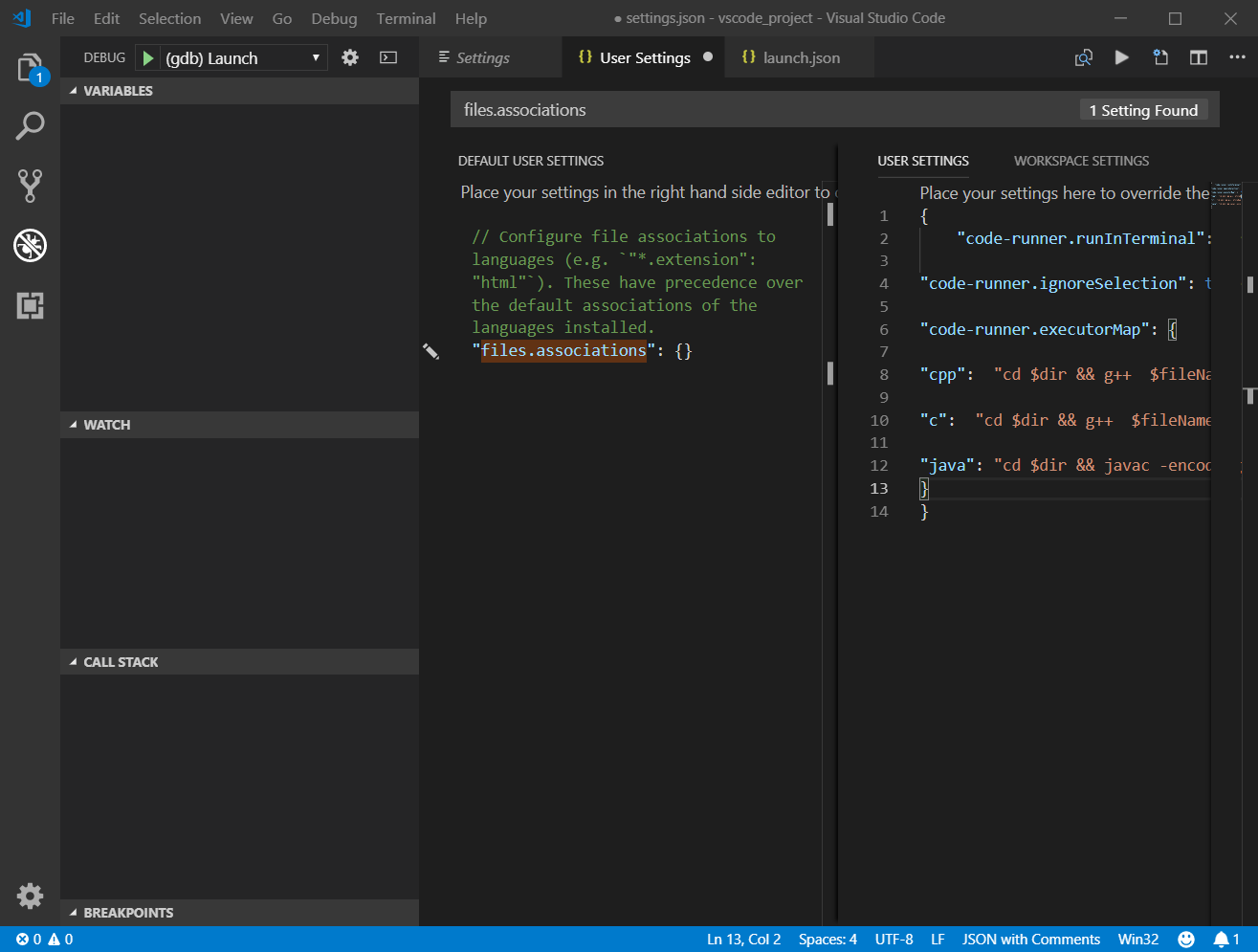This screenshot has width=1258, height=952.
Task: Open the Selection menu
Action: tap(169, 18)
